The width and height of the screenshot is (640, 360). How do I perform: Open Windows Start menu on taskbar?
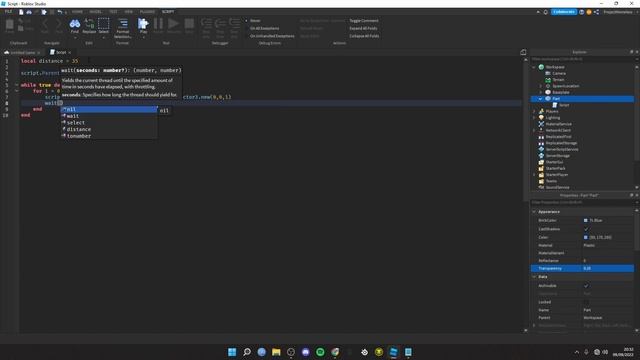(232, 352)
